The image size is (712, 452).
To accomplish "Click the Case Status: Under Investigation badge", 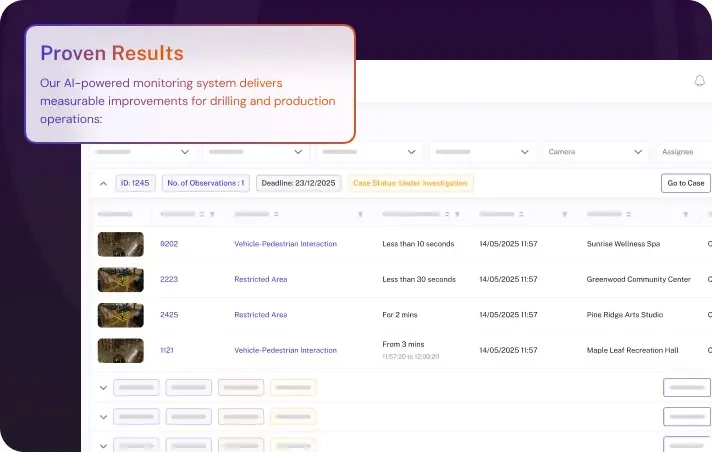I will coord(410,183).
